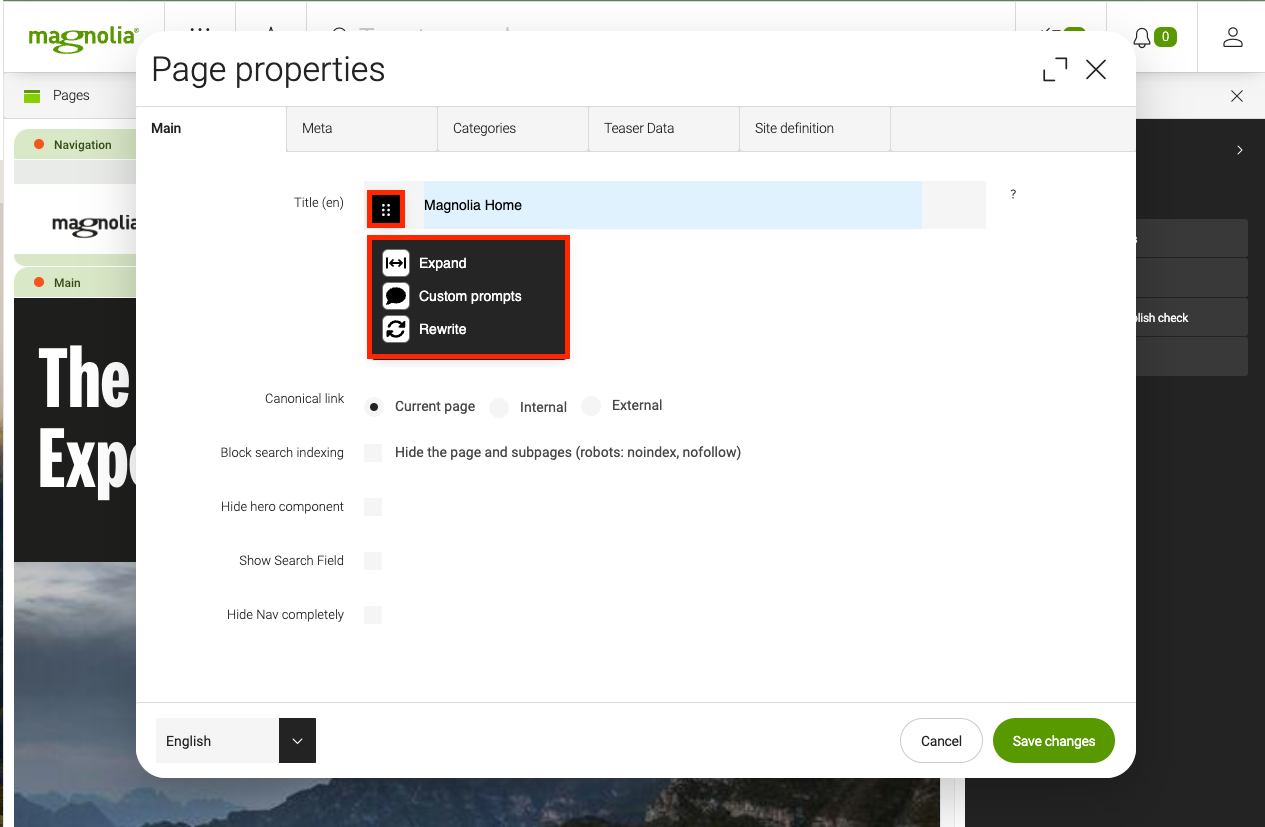Switch to the Main tab
The height and width of the screenshot is (827, 1265).
click(x=211, y=129)
